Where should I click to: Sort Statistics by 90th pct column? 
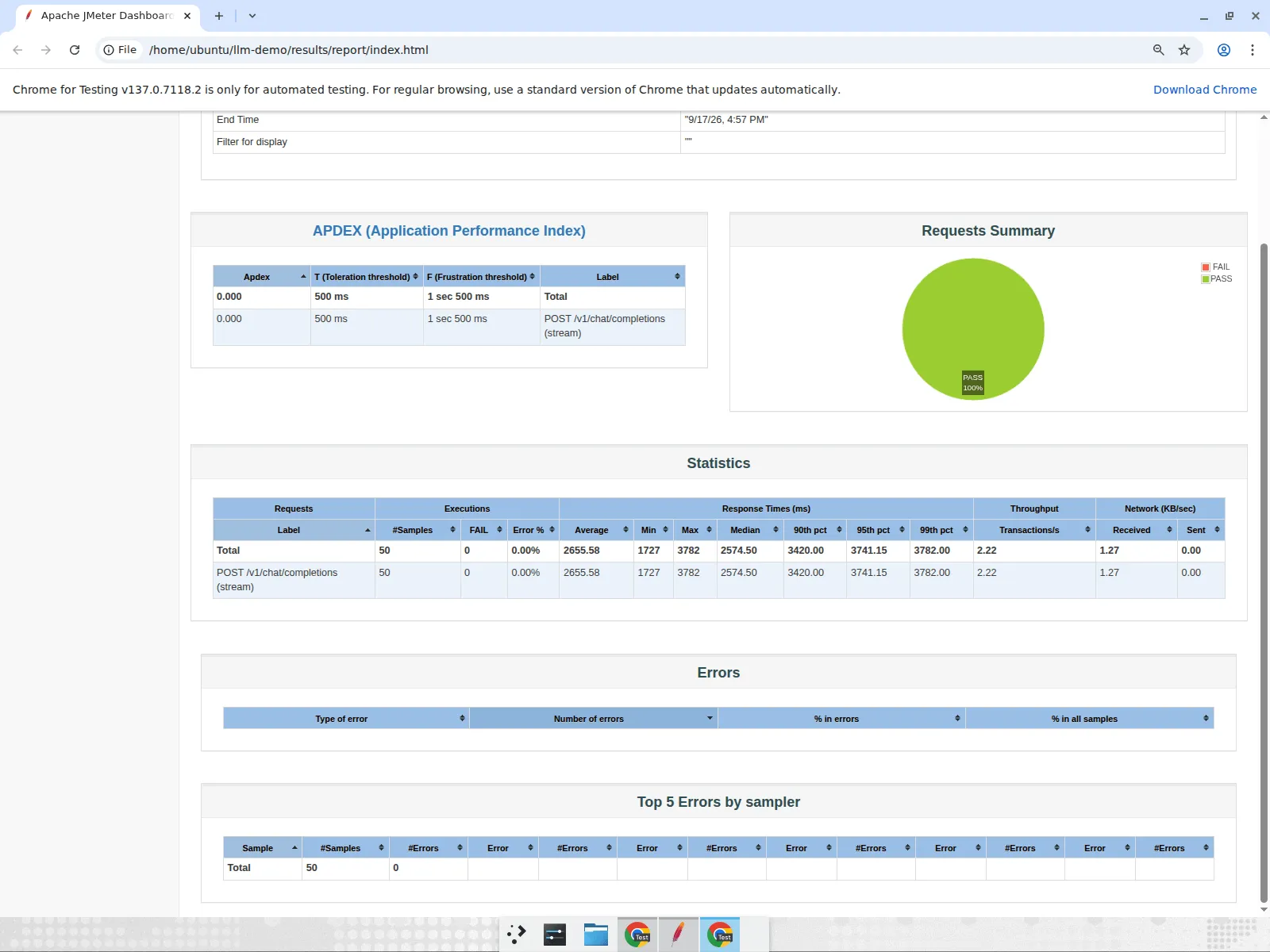coord(815,529)
